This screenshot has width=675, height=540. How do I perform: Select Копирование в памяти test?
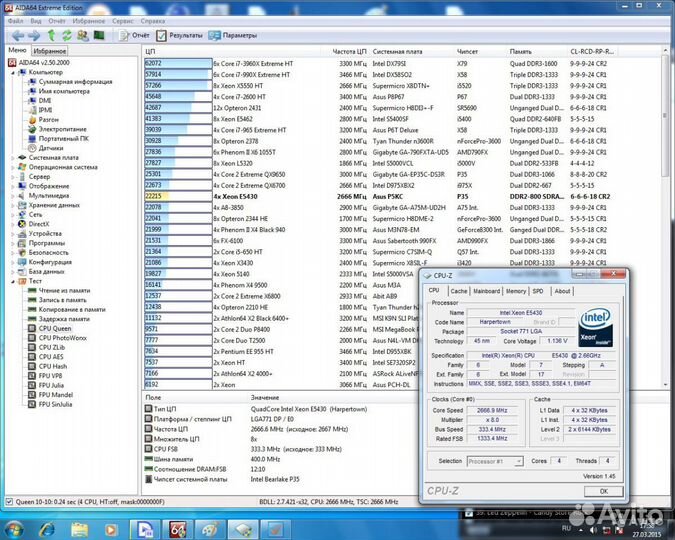(x=67, y=309)
